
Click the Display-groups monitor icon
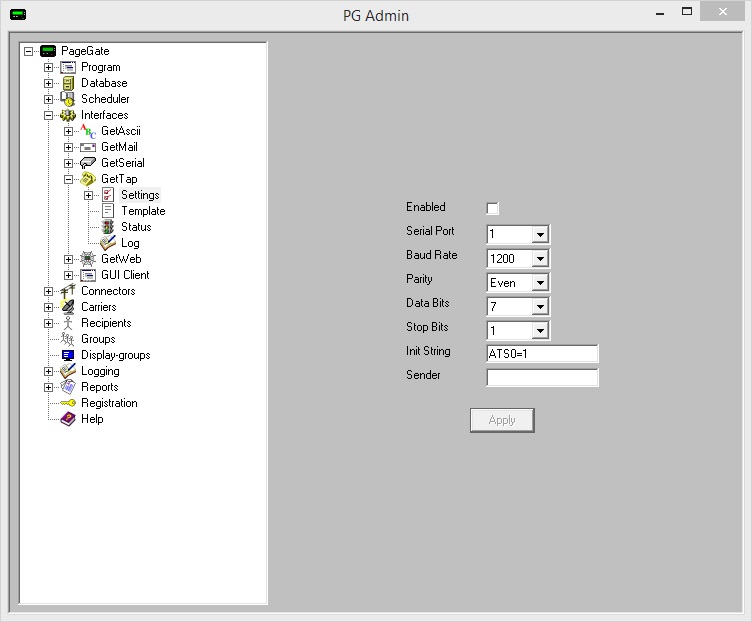68,355
